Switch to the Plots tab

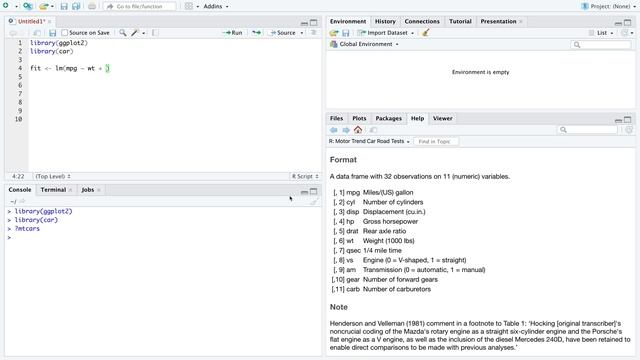point(359,118)
